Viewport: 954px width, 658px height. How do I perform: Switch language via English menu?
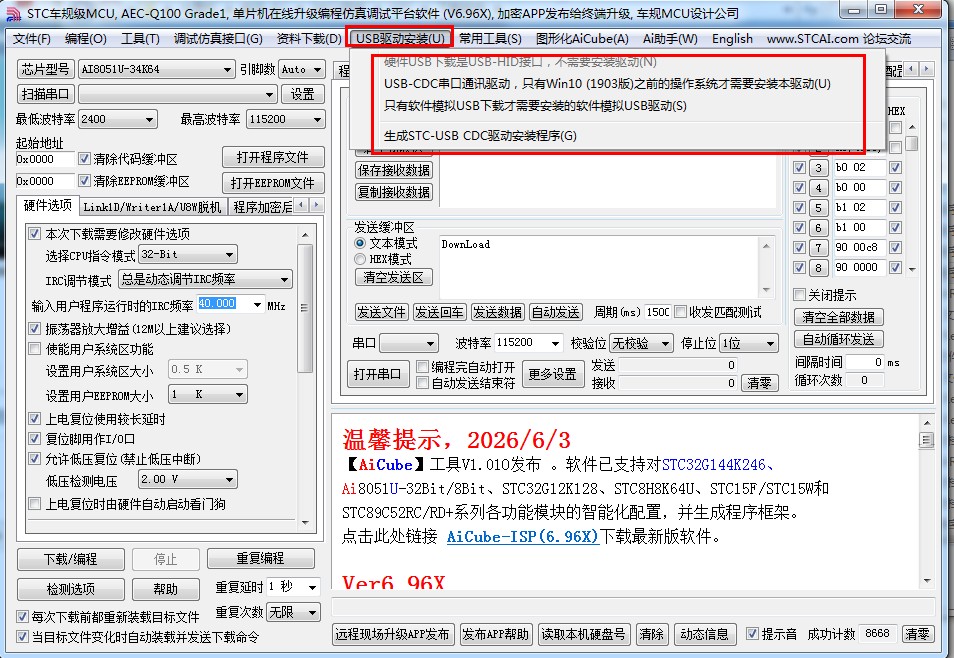click(732, 39)
